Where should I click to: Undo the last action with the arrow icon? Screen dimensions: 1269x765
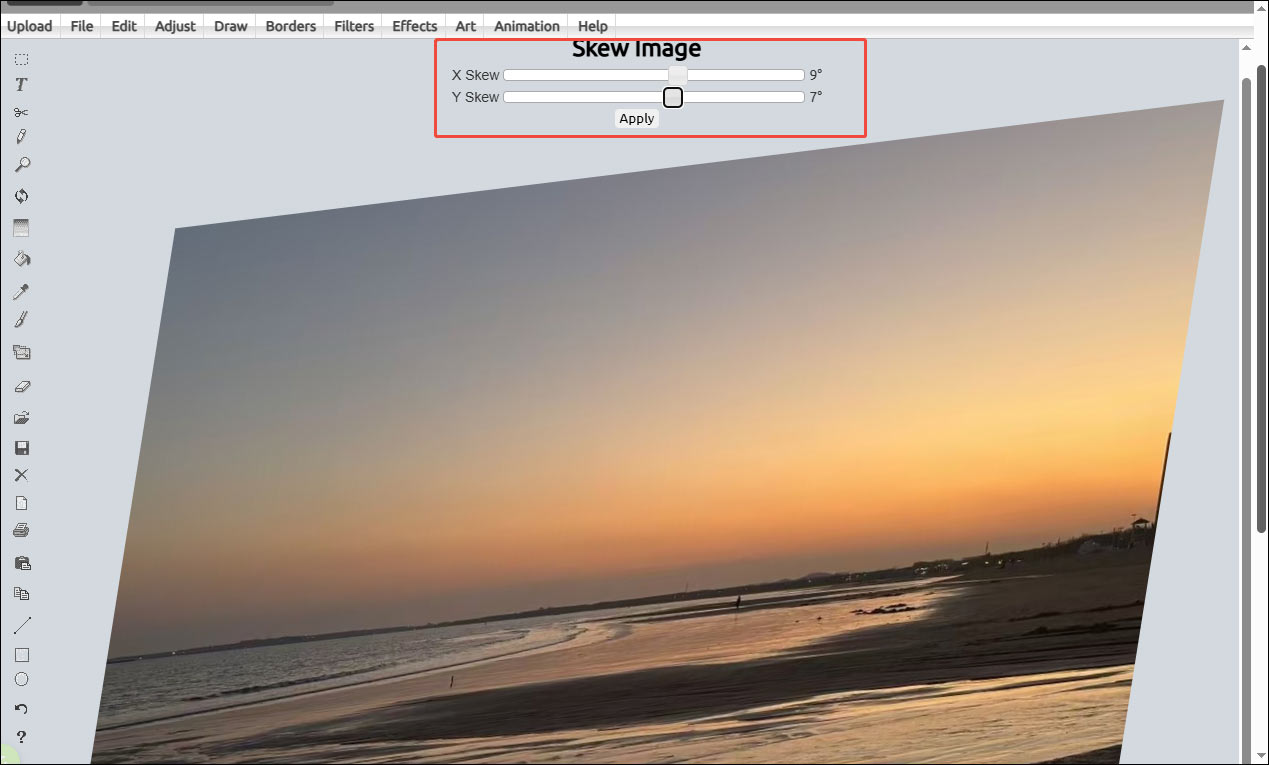(21, 708)
